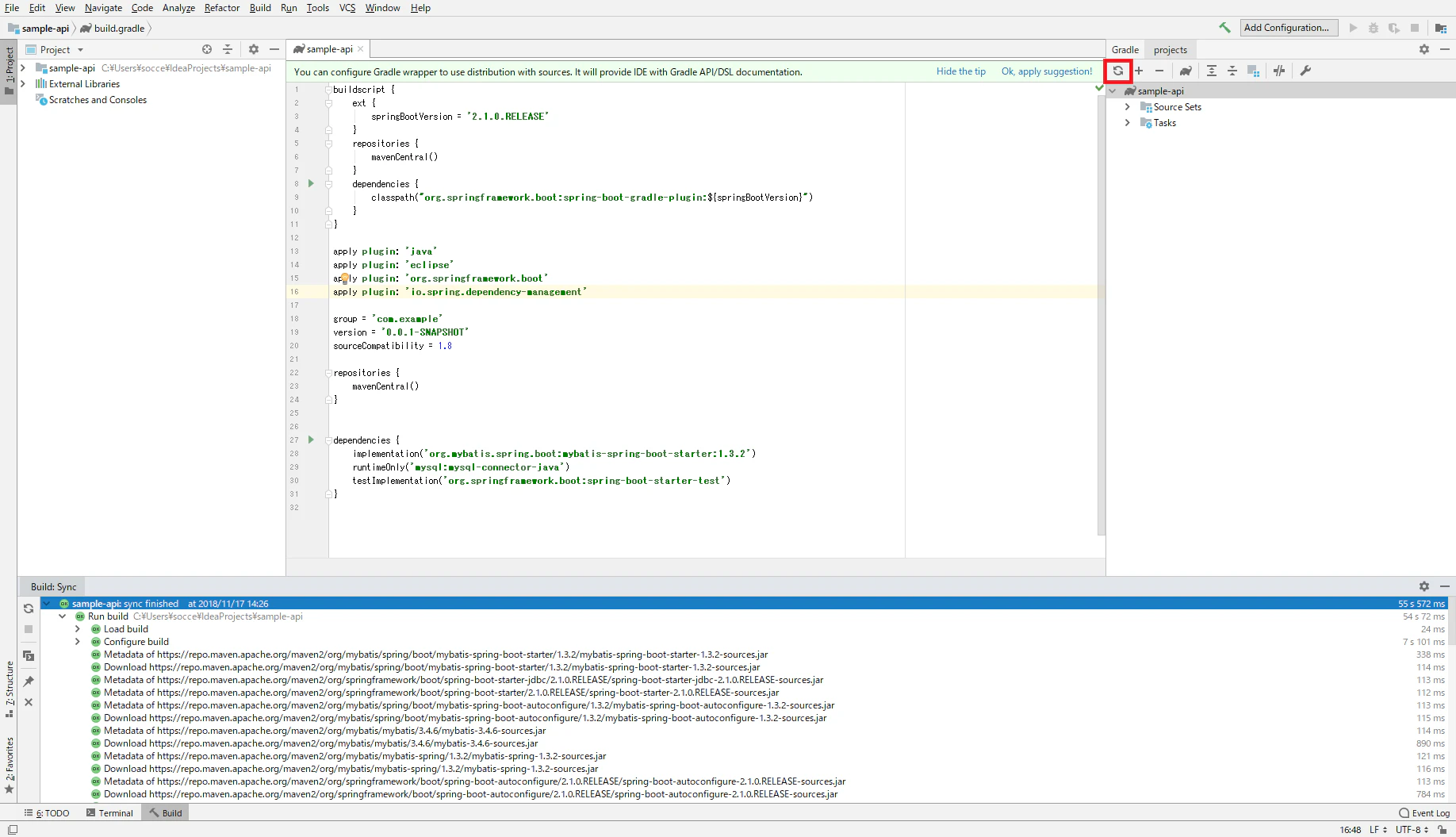1456x837 pixels.
Task: Expand Load build node in sync output
Action: pyautogui.click(x=78, y=629)
